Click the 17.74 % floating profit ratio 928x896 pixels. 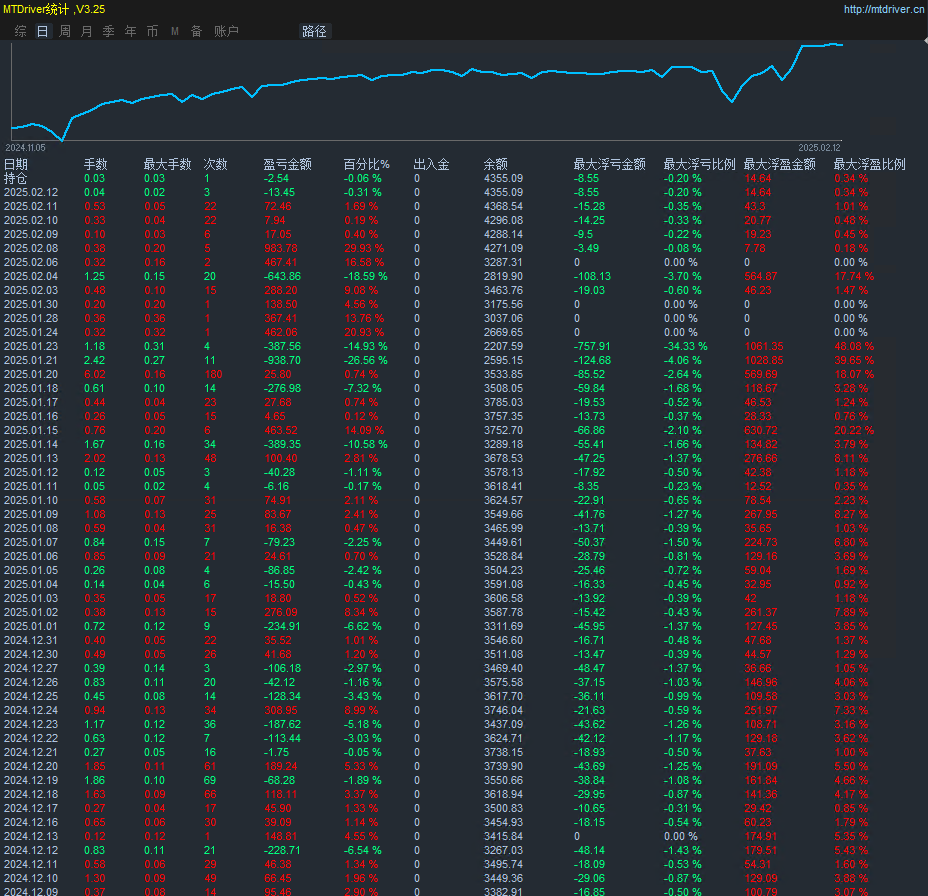[854, 276]
